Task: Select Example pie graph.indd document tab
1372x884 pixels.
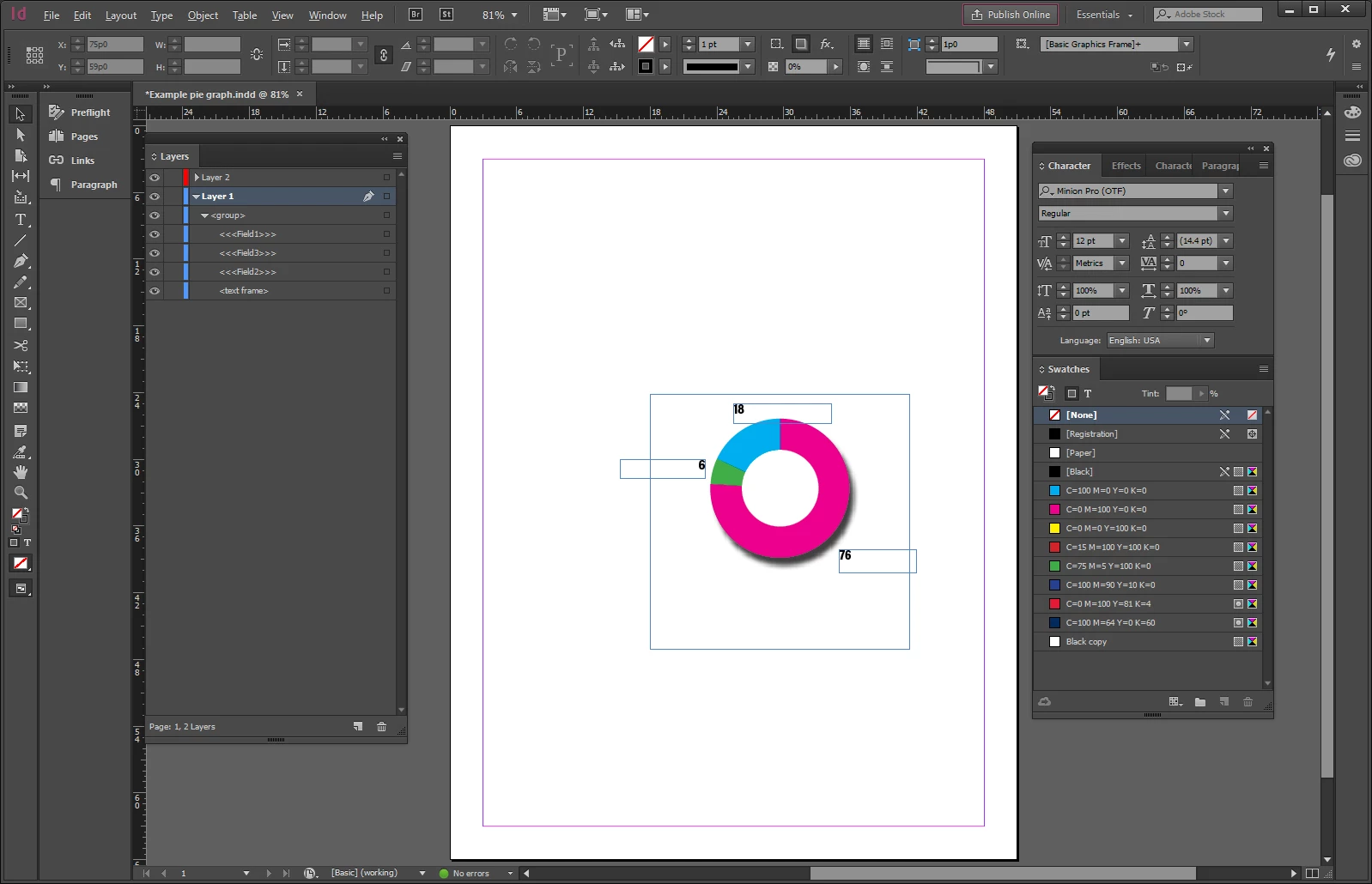Action: pos(217,94)
